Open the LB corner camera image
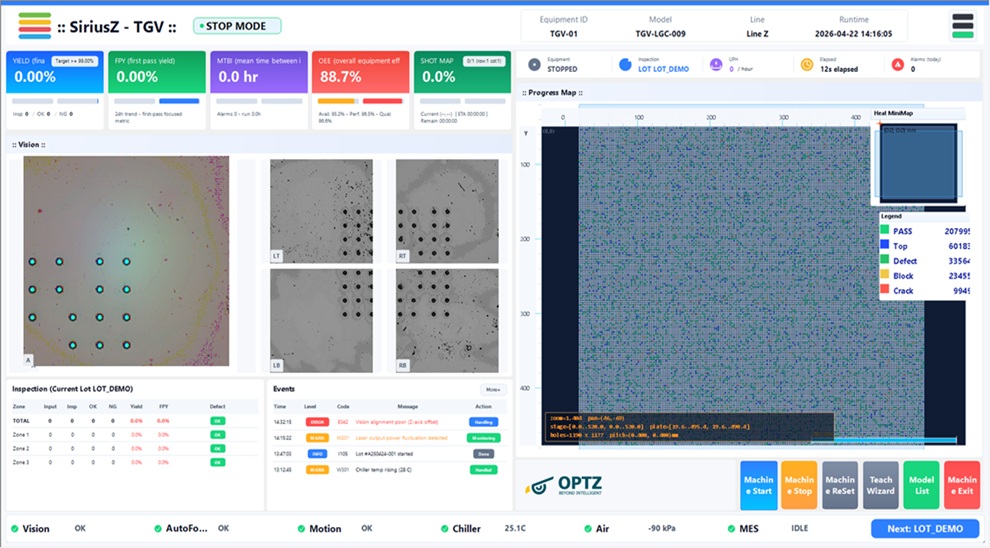This screenshot has height=548, width=990. pyautogui.click(x=321, y=321)
